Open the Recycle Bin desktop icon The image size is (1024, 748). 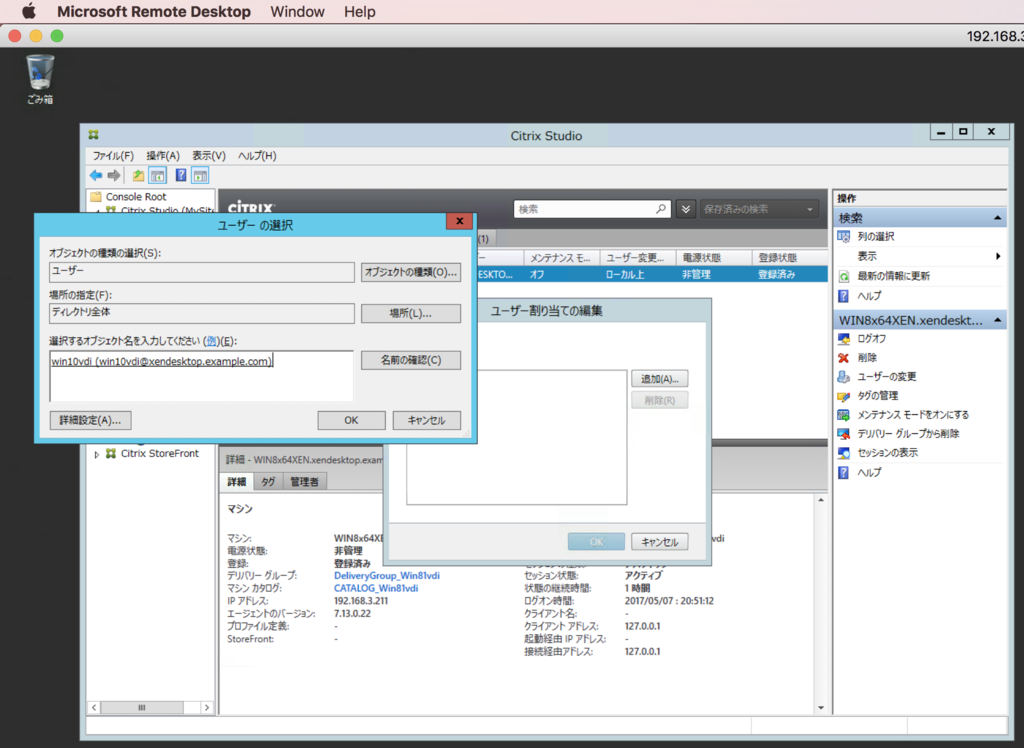[40, 79]
